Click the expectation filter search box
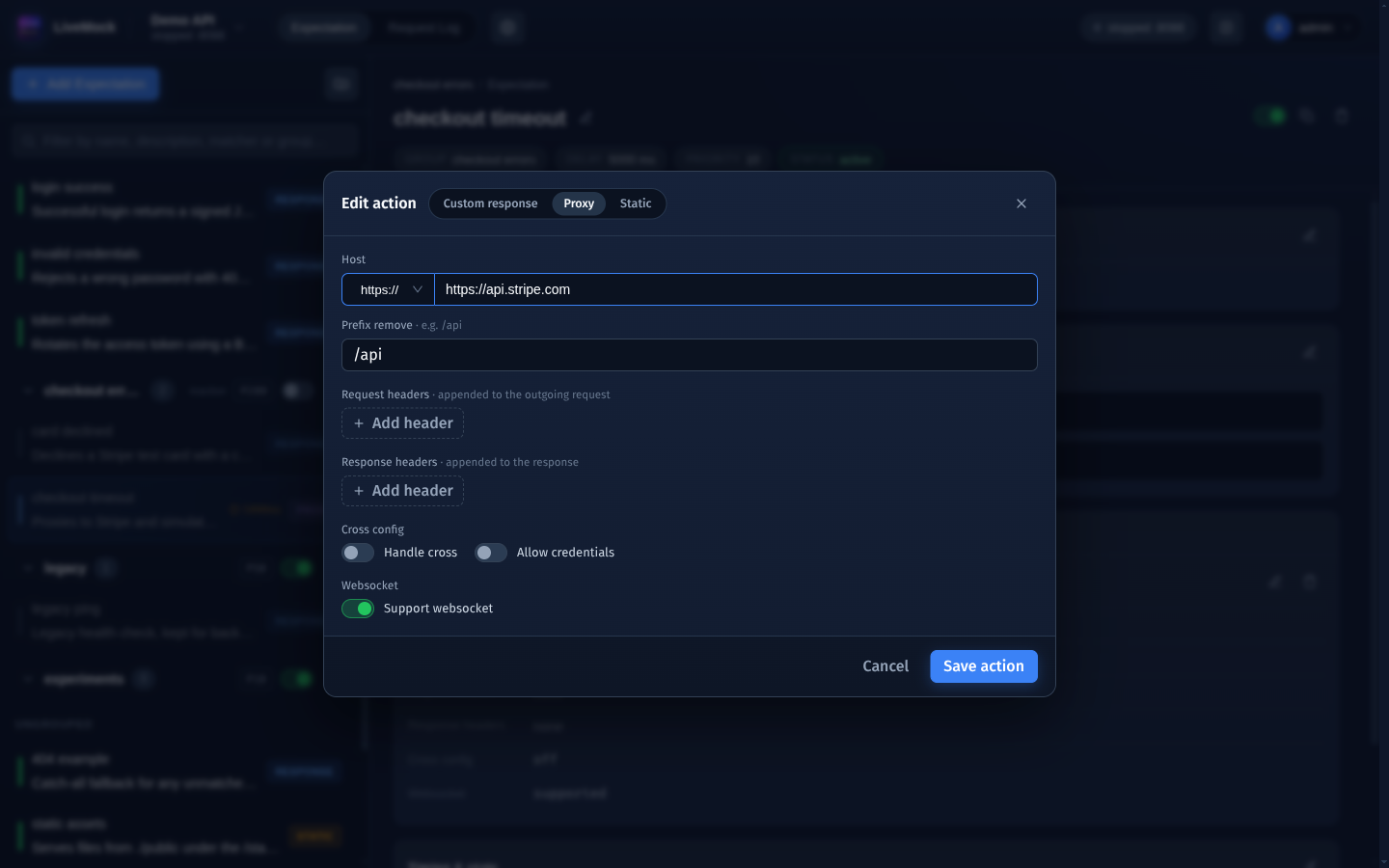Image resolution: width=1389 pixels, height=868 pixels. point(184,140)
